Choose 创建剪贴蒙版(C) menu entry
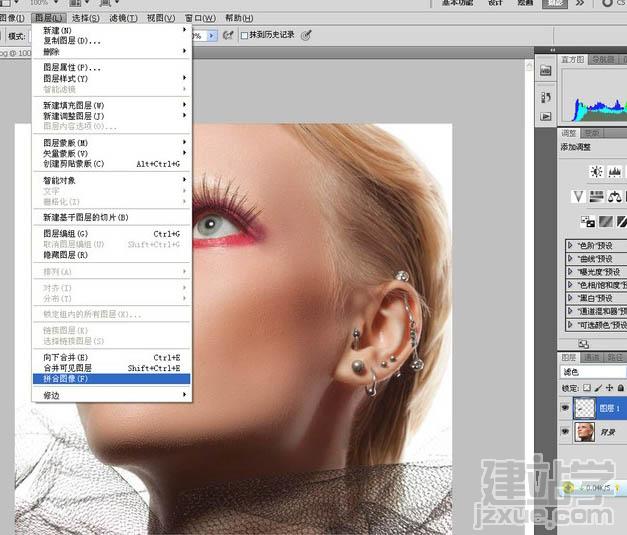627x535 pixels. (111, 164)
